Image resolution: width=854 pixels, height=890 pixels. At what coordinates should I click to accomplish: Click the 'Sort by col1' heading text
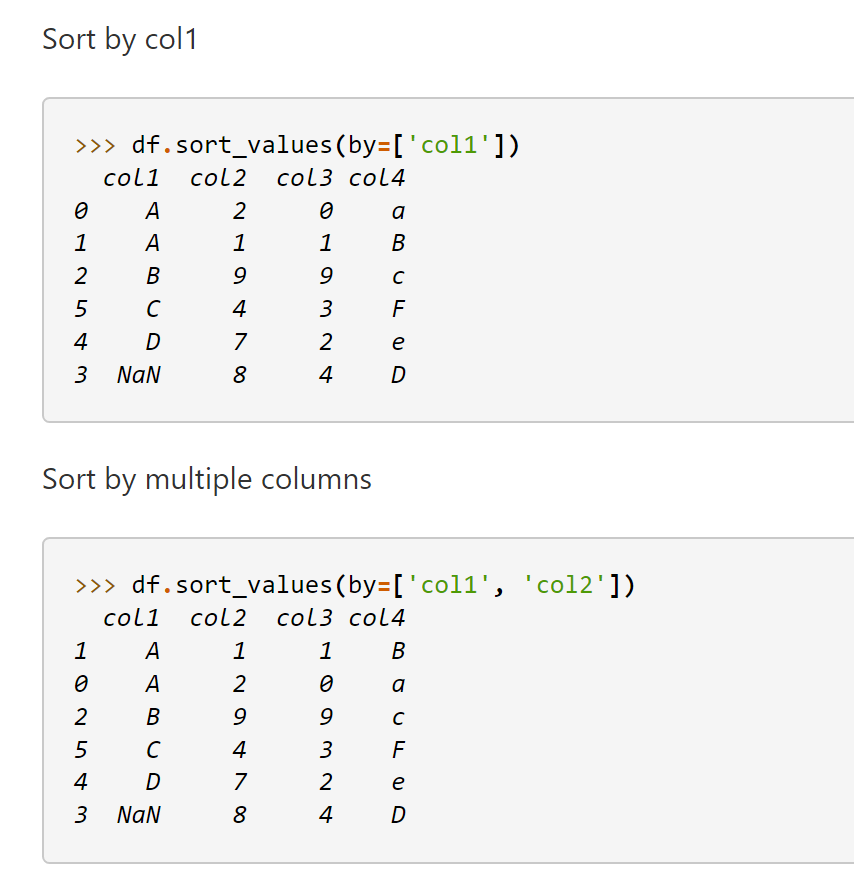point(120,40)
